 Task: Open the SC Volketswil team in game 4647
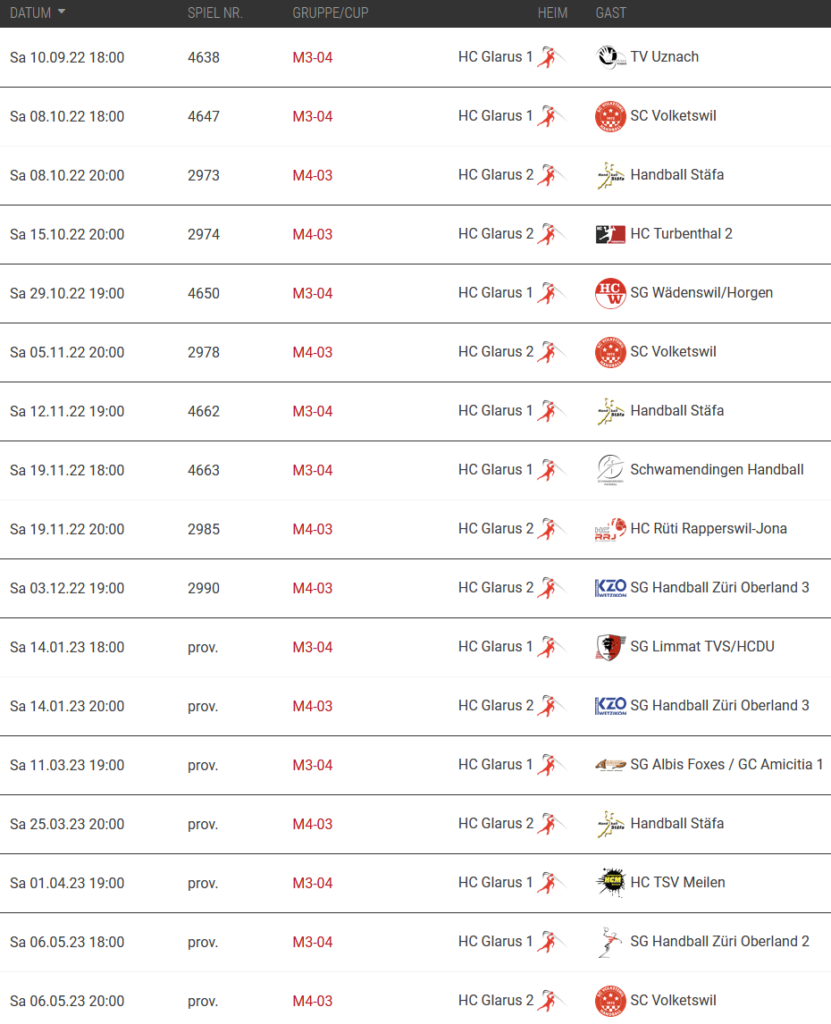673,116
